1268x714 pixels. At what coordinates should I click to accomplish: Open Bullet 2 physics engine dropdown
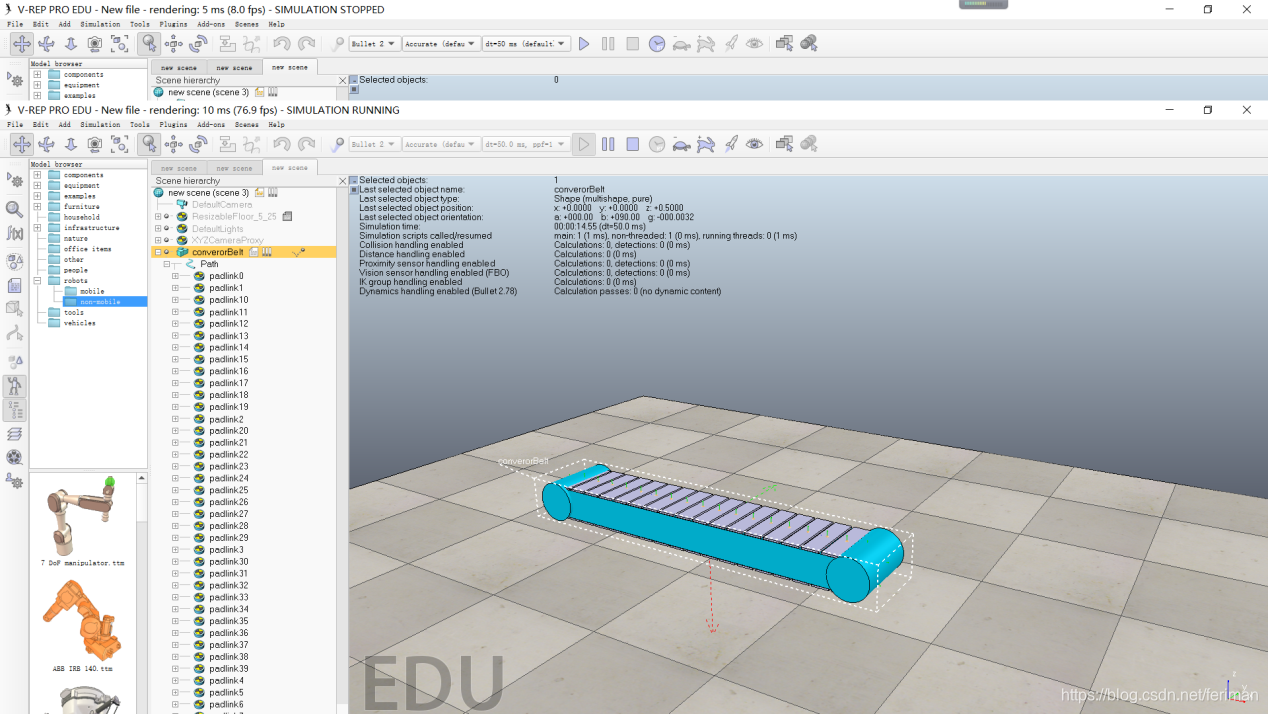click(375, 144)
